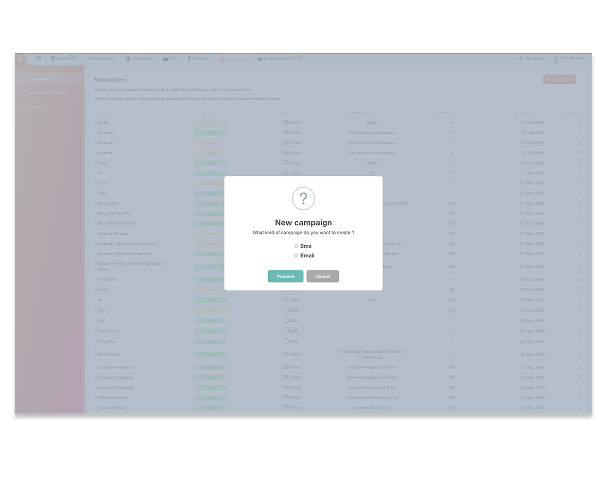Sort by the STATUS column header

click(208, 113)
